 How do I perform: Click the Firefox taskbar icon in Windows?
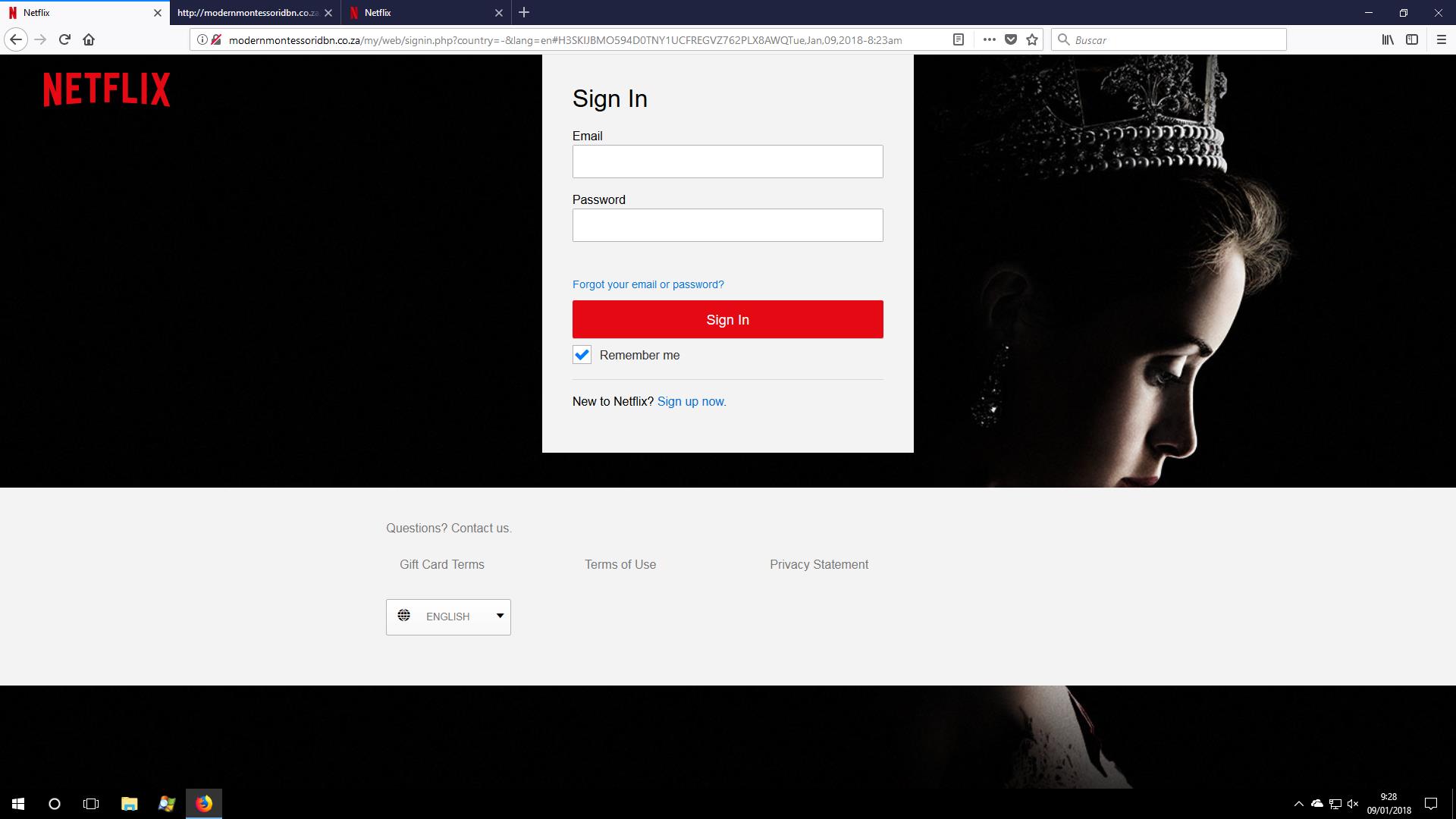click(203, 803)
